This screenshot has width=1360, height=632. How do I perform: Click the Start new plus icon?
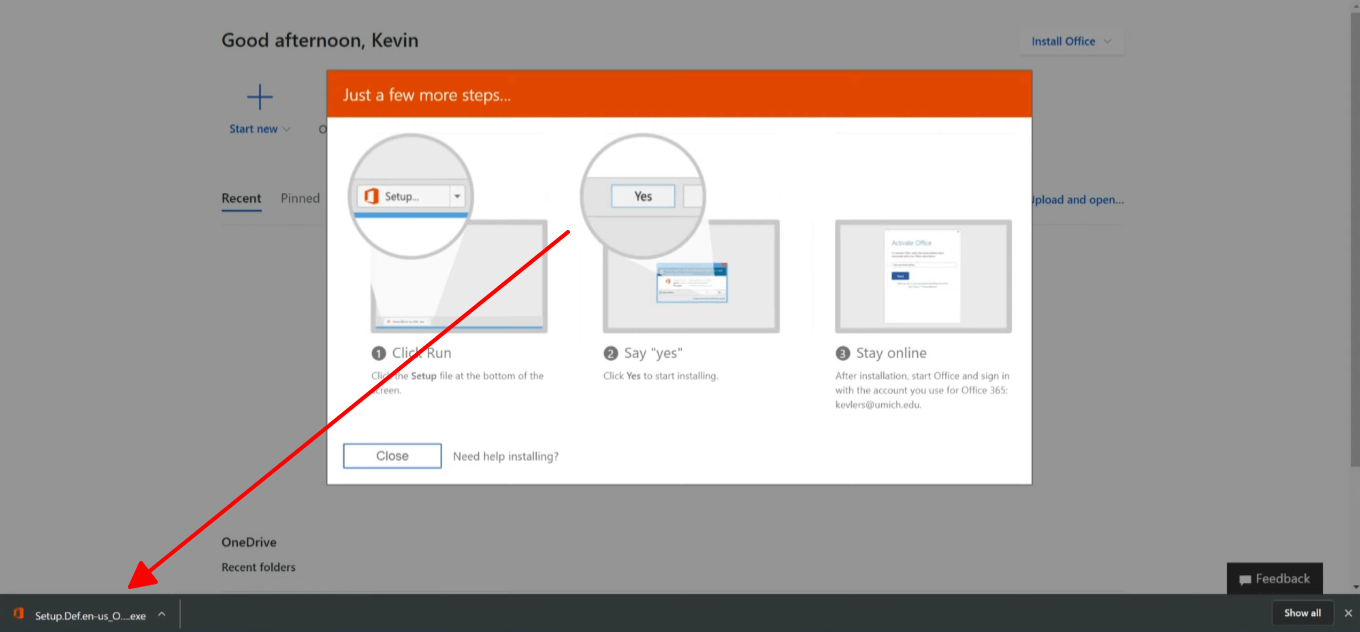click(x=260, y=97)
